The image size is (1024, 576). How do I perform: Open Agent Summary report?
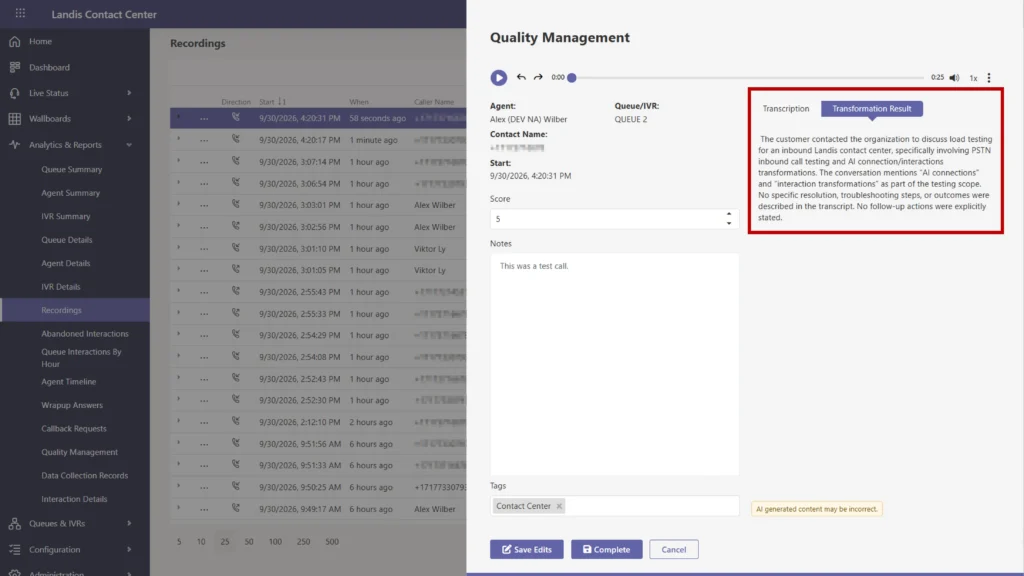click(x=71, y=193)
